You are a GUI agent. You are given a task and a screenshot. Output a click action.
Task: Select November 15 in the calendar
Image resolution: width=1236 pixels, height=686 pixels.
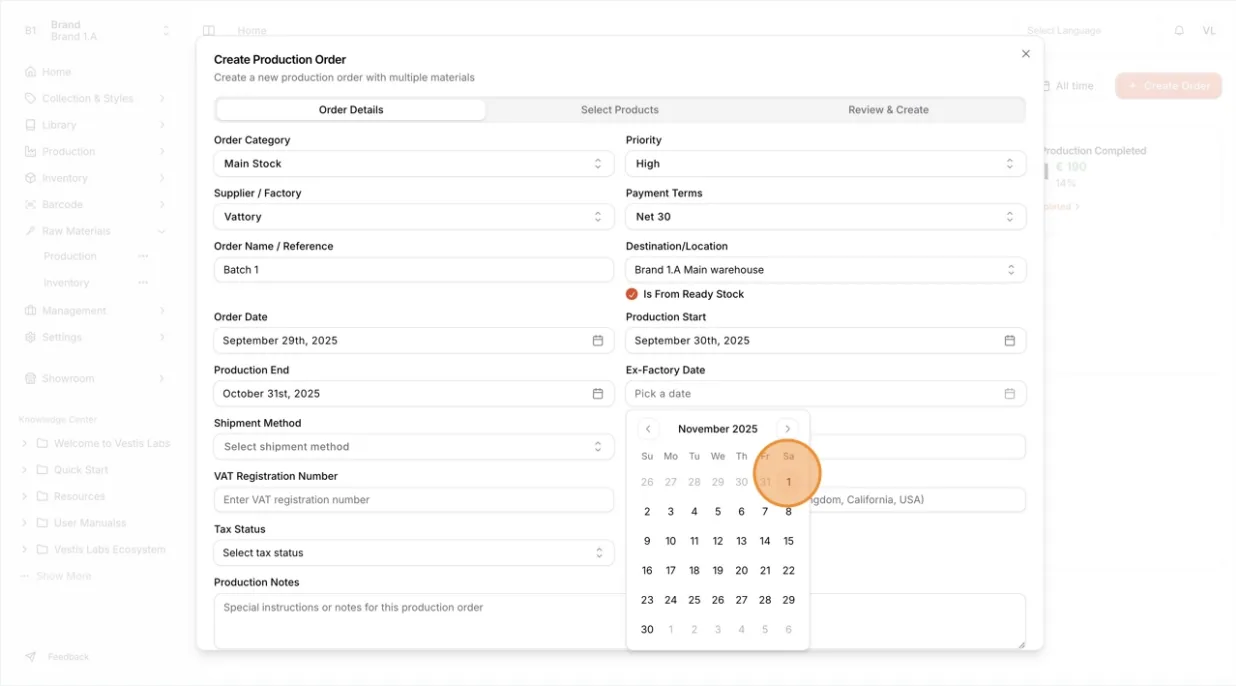click(x=788, y=541)
